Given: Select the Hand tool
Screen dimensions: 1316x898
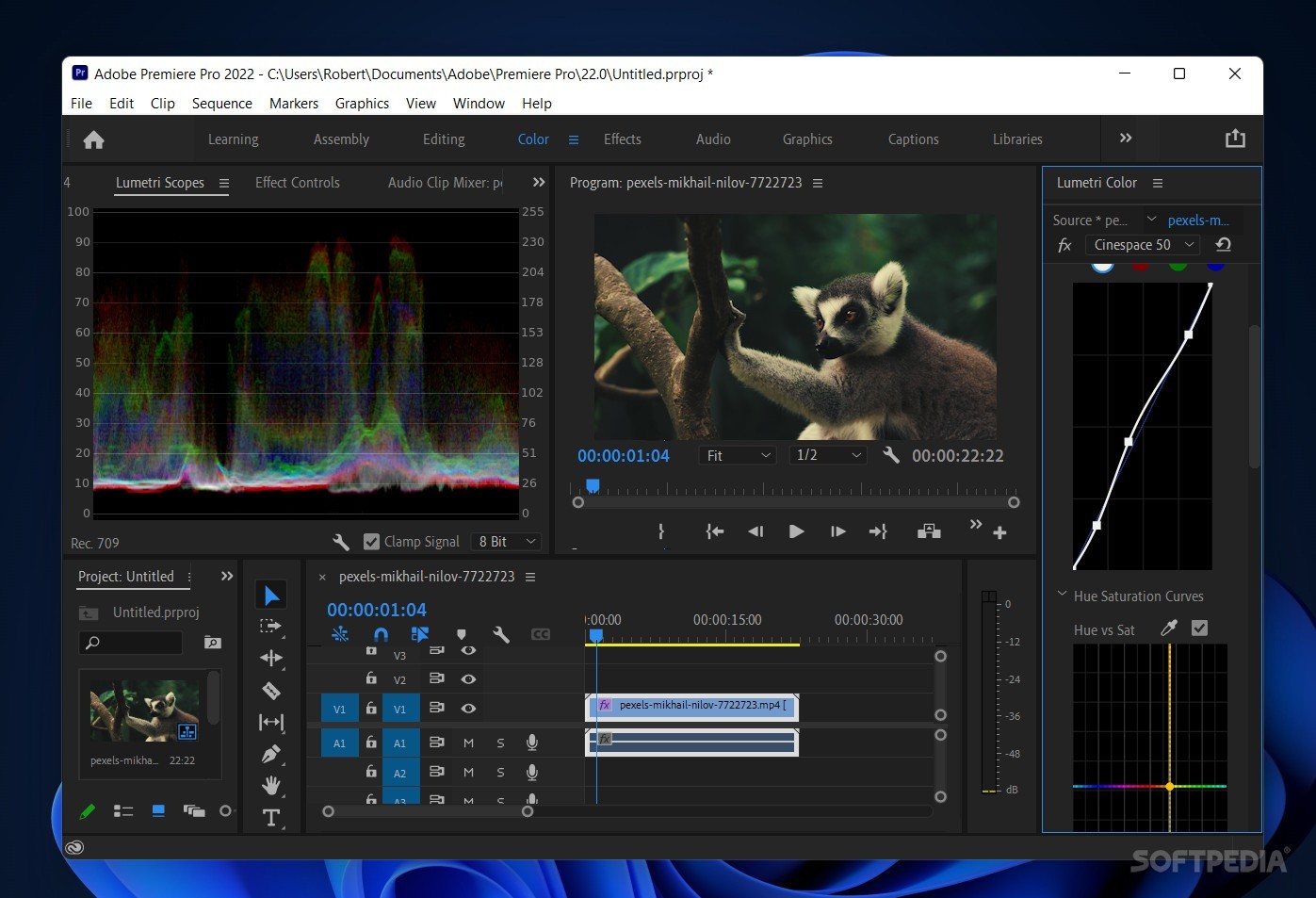Looking at the screenshot, I should [x=271, y=785].
